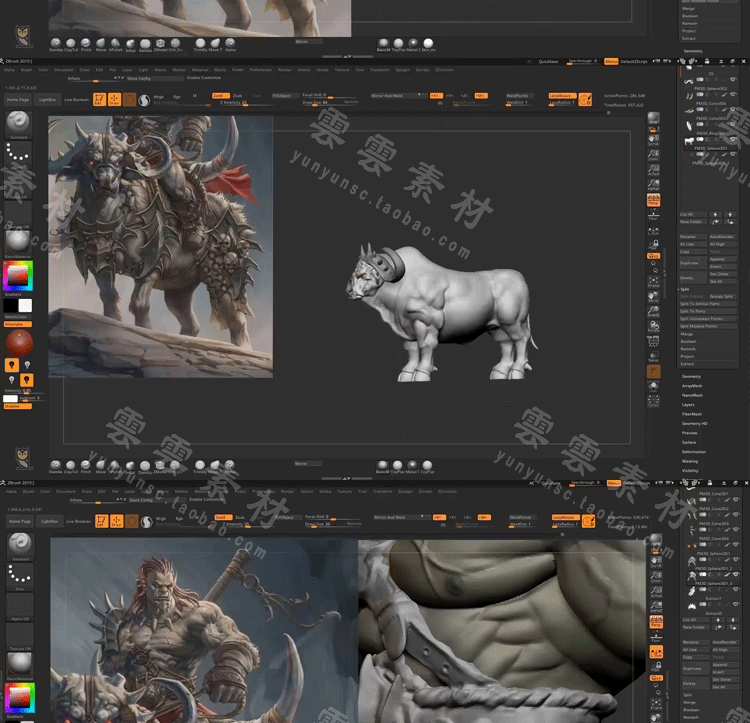This screenshot has height=723, width=750.
Task: Click LazyMouse brush icon in middle window
Action: 585,99
